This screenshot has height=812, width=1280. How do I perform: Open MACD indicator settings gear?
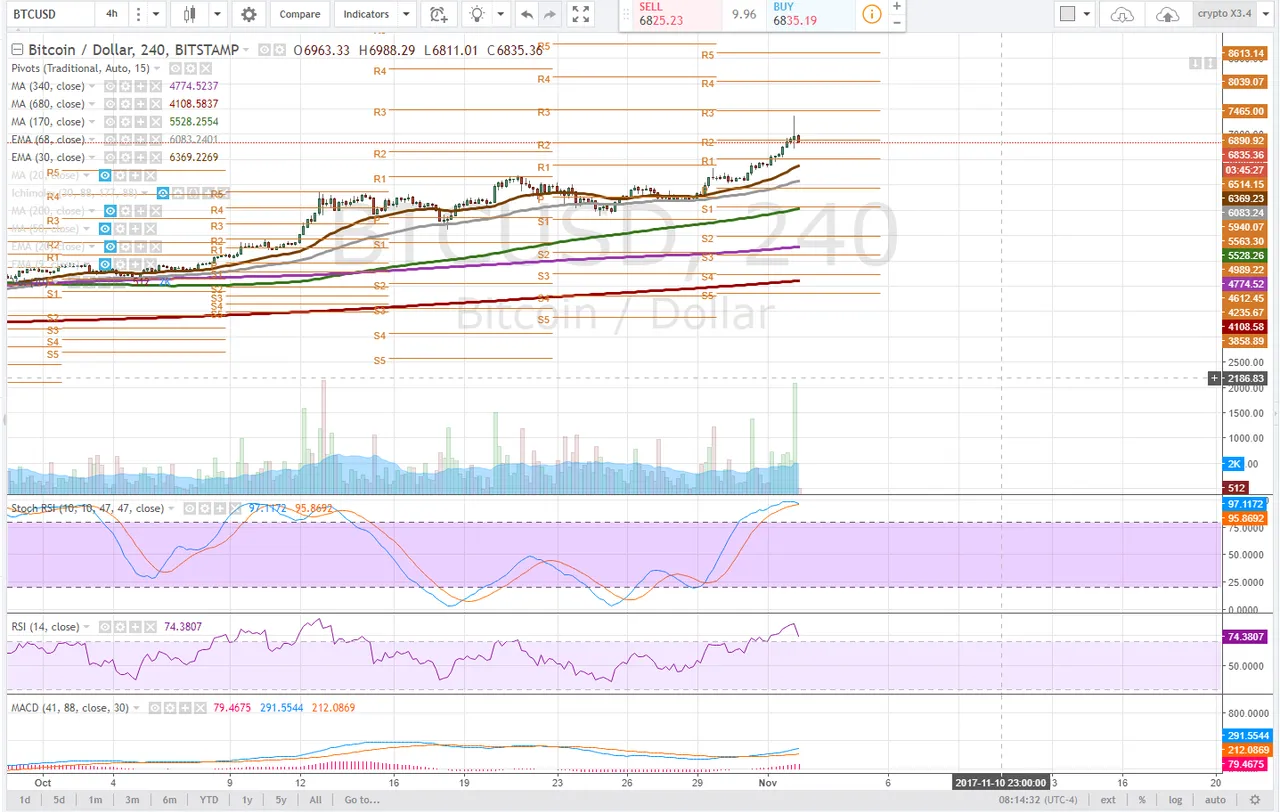coord(170,708)
